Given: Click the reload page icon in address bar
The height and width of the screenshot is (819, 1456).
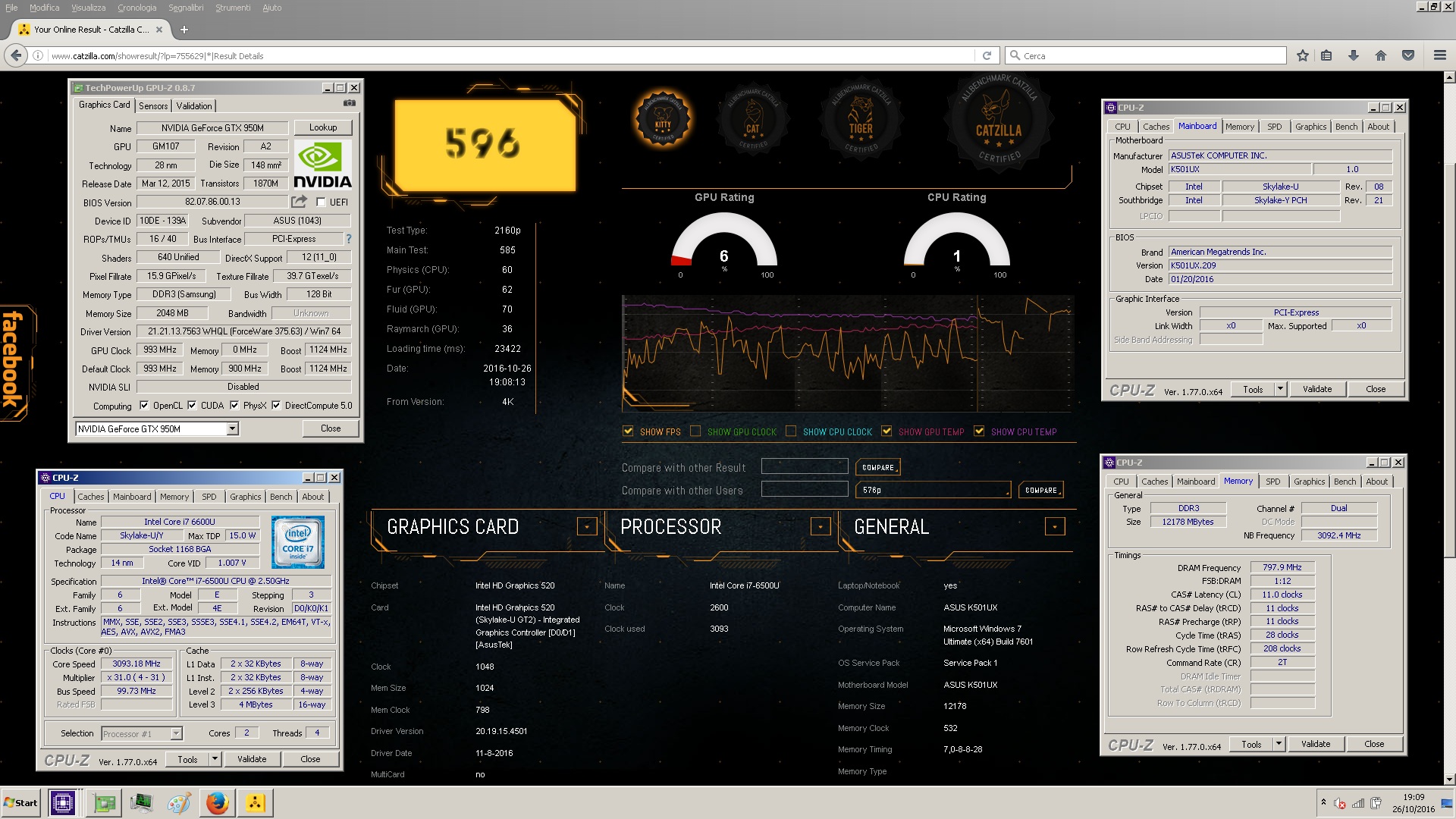Looking at the screenshot, I should (x=987, y=55).
